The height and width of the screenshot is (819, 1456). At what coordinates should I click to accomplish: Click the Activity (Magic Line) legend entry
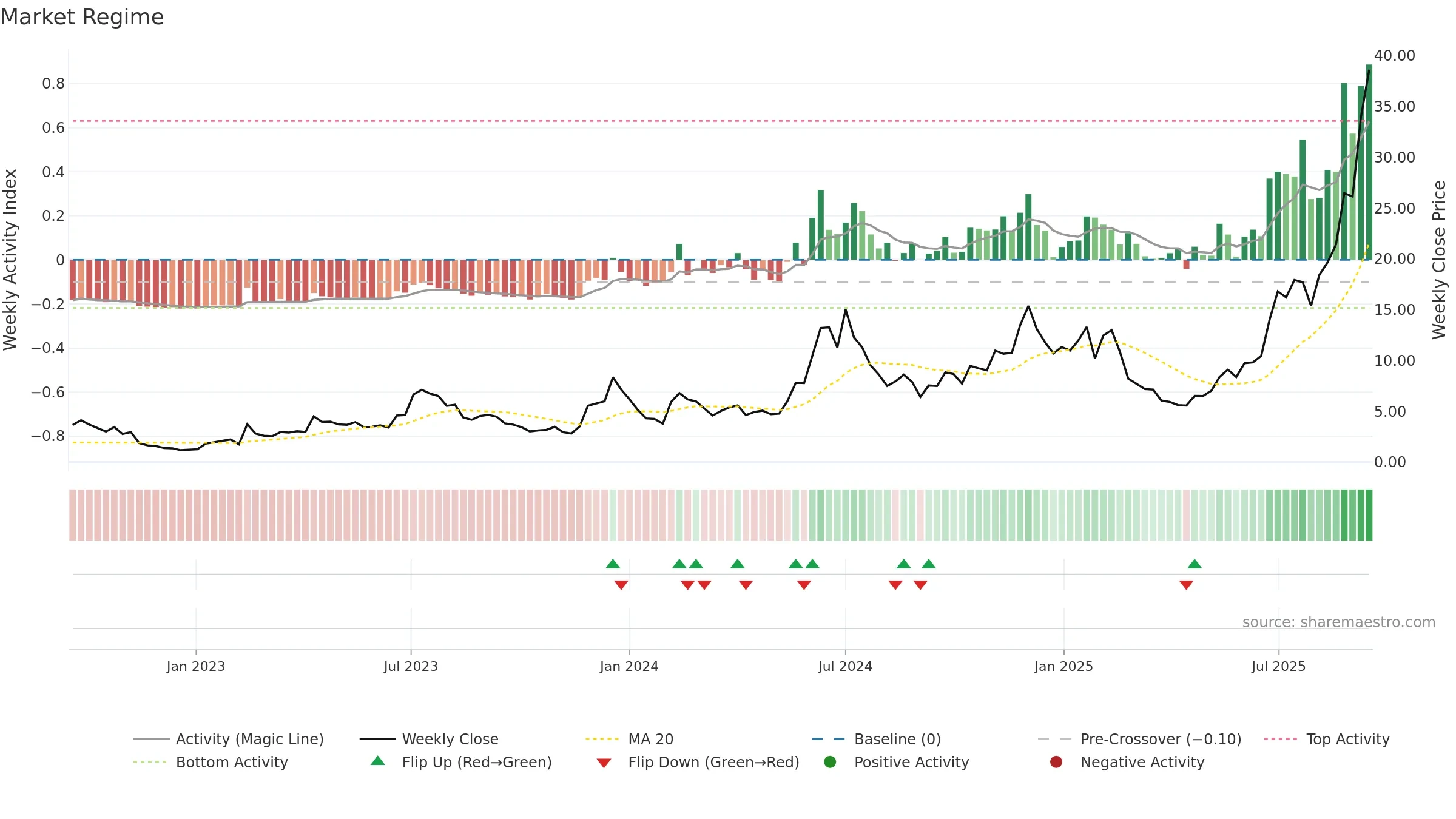coord(229,739)
